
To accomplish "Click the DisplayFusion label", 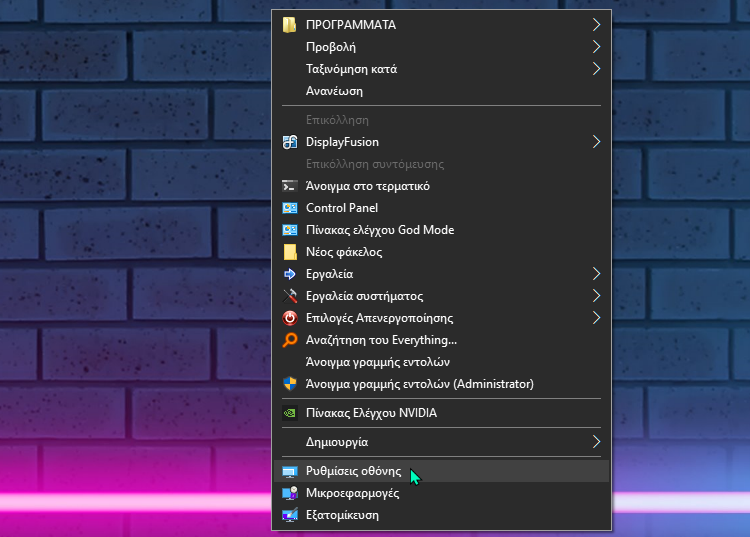I will coord(342,142).
